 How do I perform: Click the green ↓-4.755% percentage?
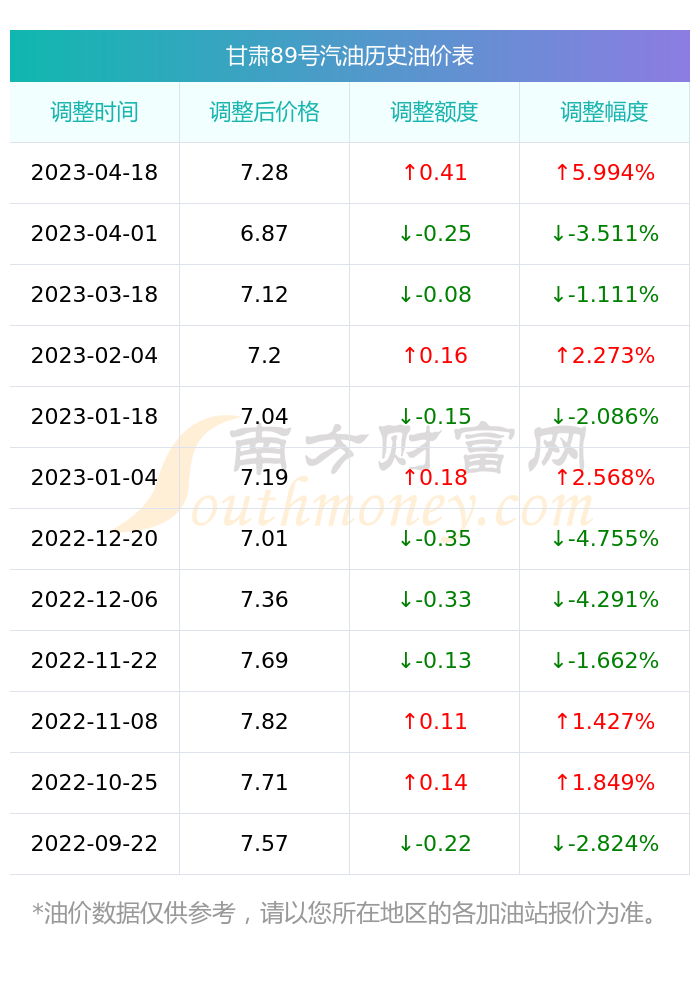click(x=604, y=539)
